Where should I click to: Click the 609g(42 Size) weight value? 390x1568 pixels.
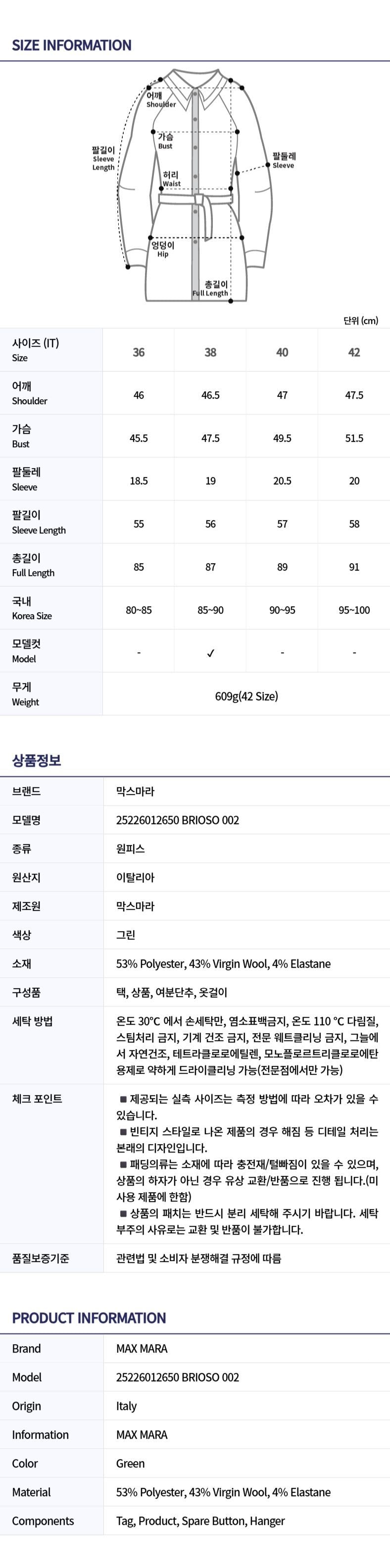[x=246, y=696]
